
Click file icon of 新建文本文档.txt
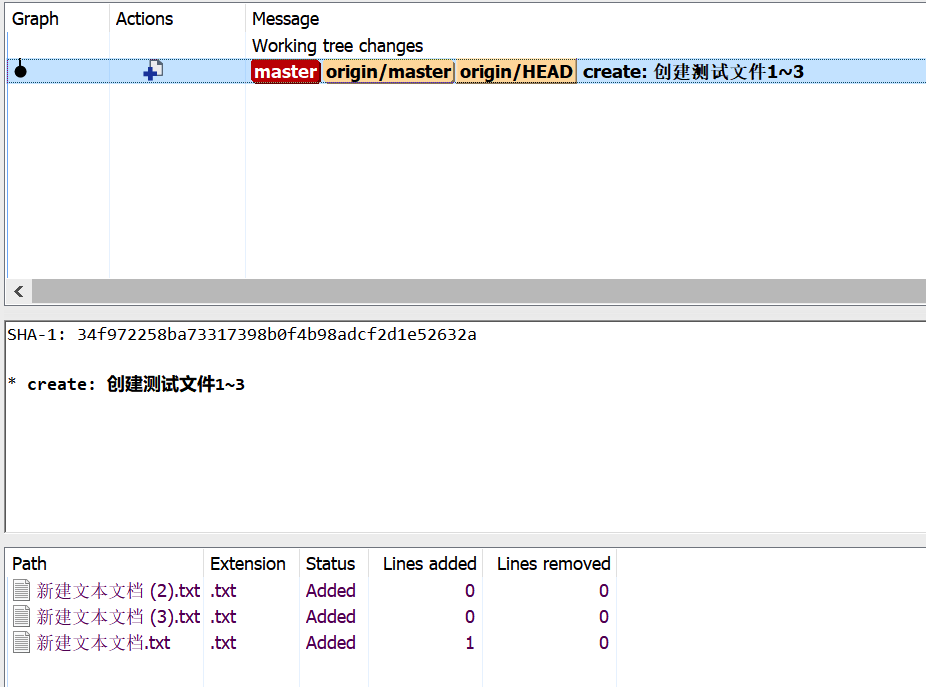(21, 643)
